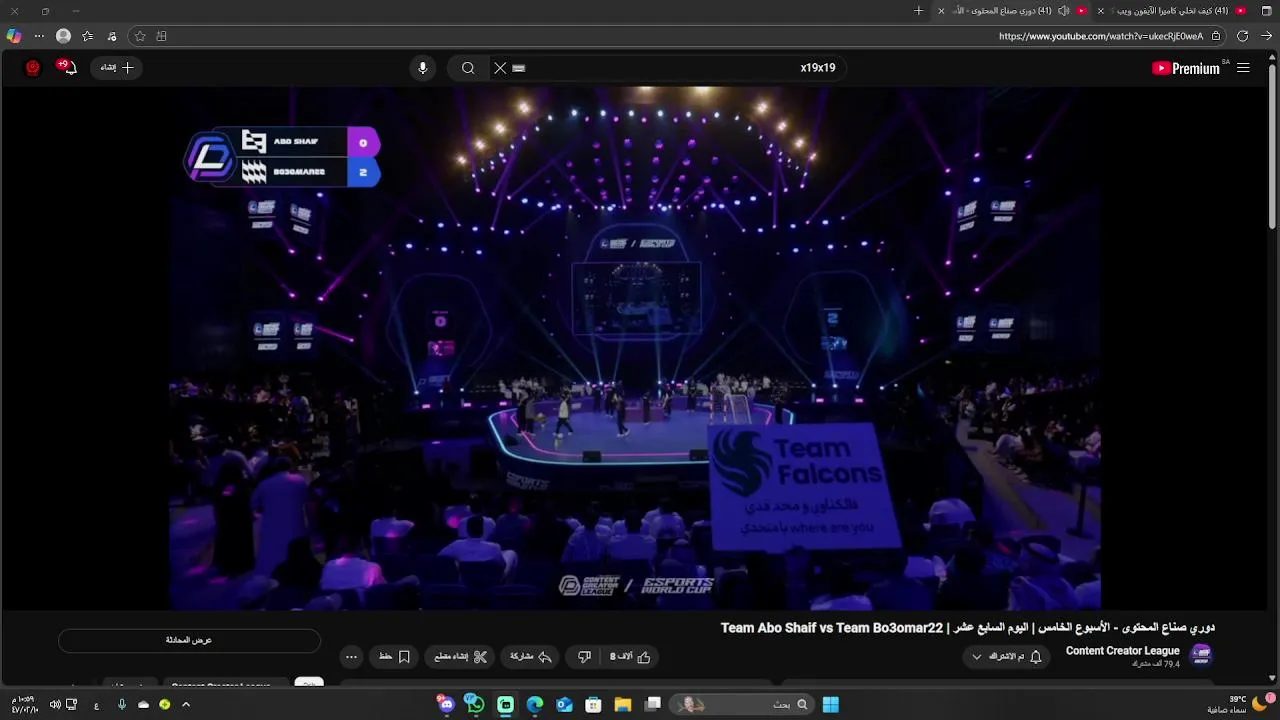Close the active Content Creator League tab
1280x720 pixels.
[x=941, y=11]
